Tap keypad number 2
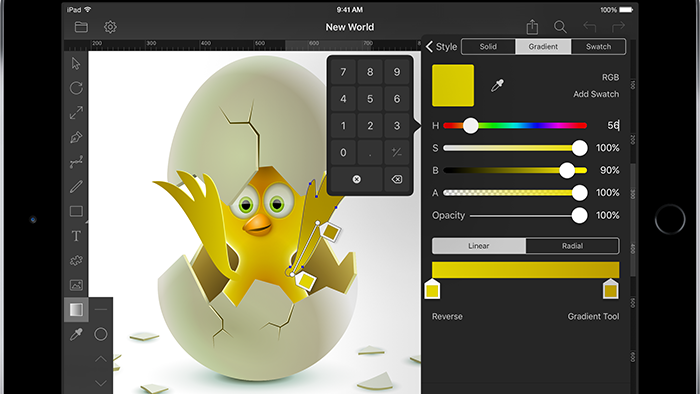The height and width of the screenshot is (394, 700). 370,126
